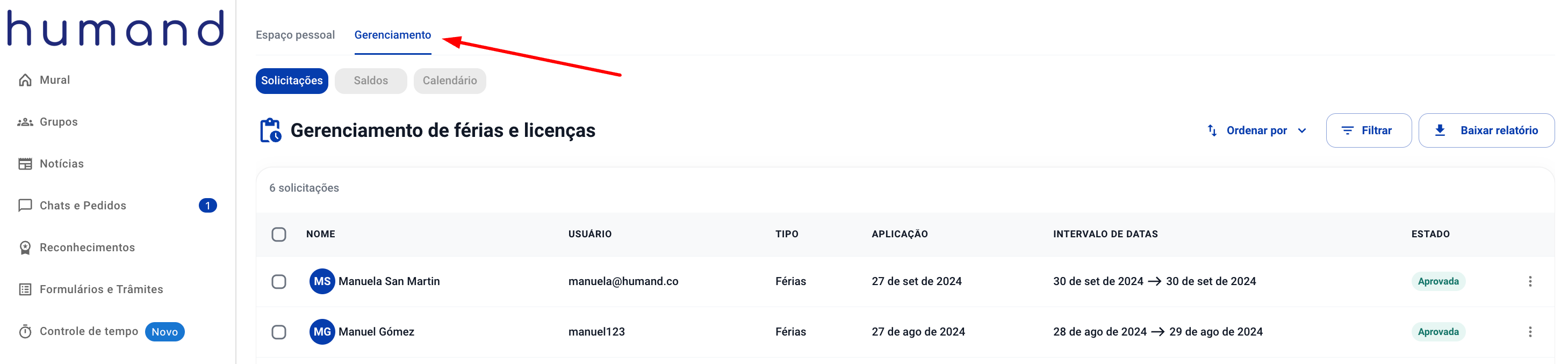The height and width of the screenshot is (364, 1568).
Task: Open Reconhecimentos badge icon in sidebar
Action: coord(25,248)
